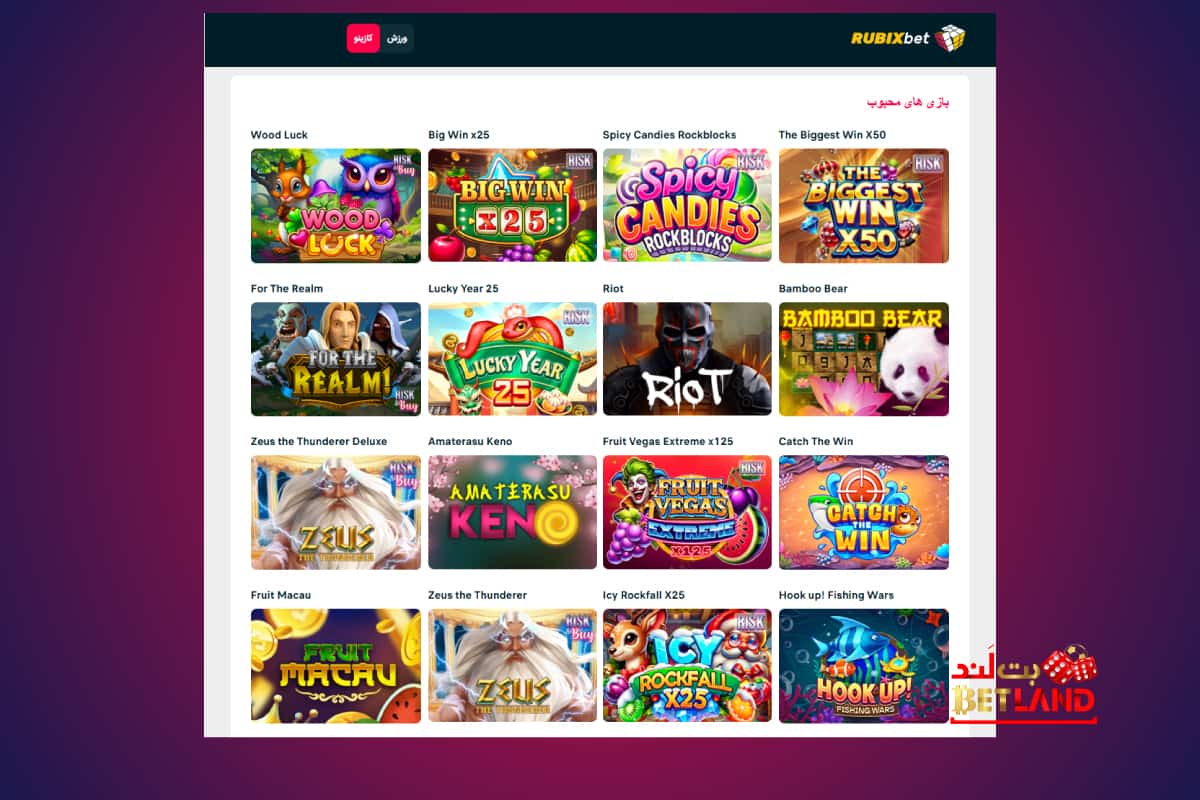The height and width of the screenshot is (800, 1200).
Task: Select the Catch The Win game thumbnail
Action: (864, 512)
